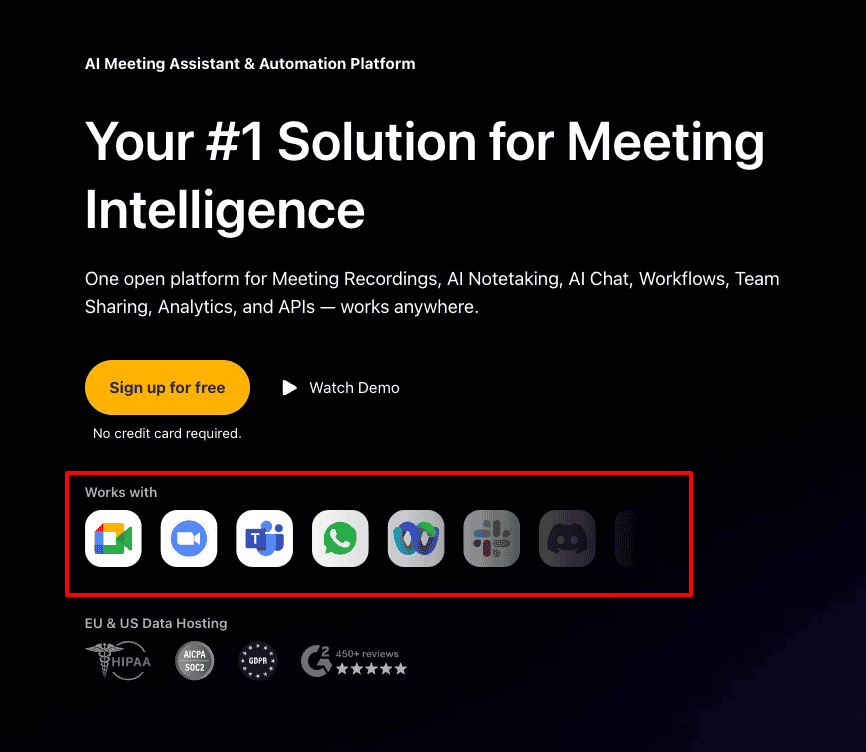Click the HIPAA compliance badge

click(119, 660)
